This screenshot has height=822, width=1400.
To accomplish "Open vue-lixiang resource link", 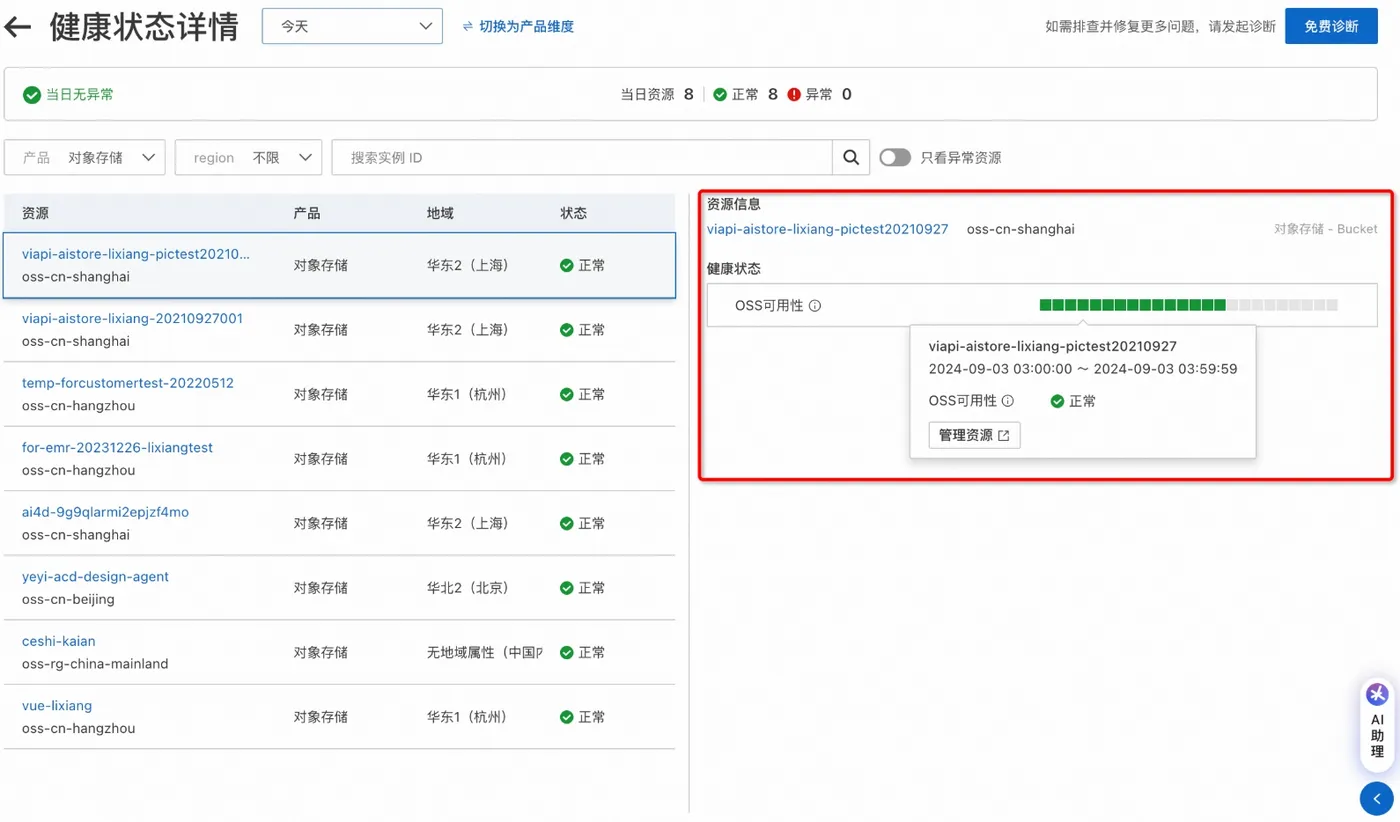I will pyautogui.click(x=57, y=705).
